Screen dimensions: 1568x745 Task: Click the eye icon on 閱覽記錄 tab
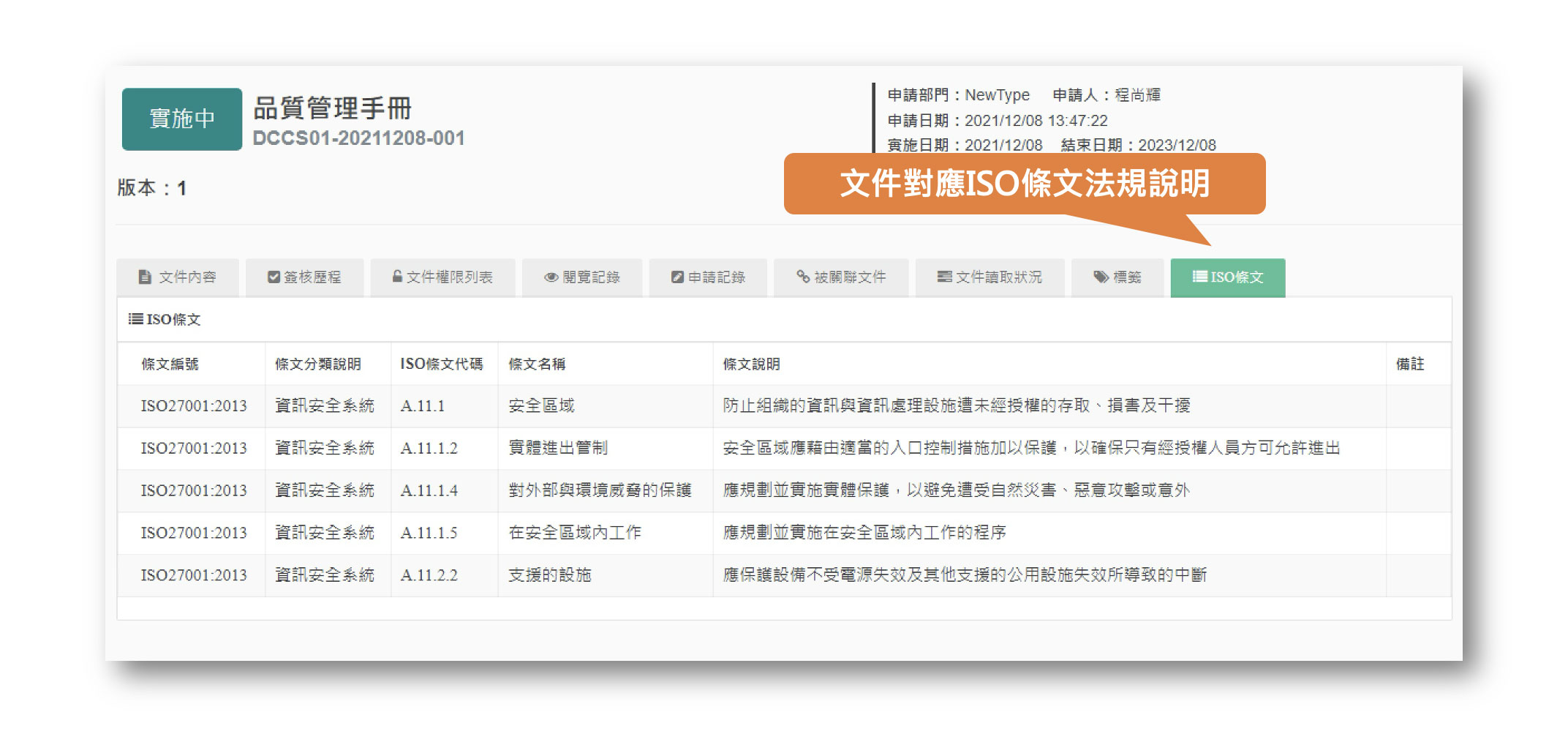tap(551, 277)
